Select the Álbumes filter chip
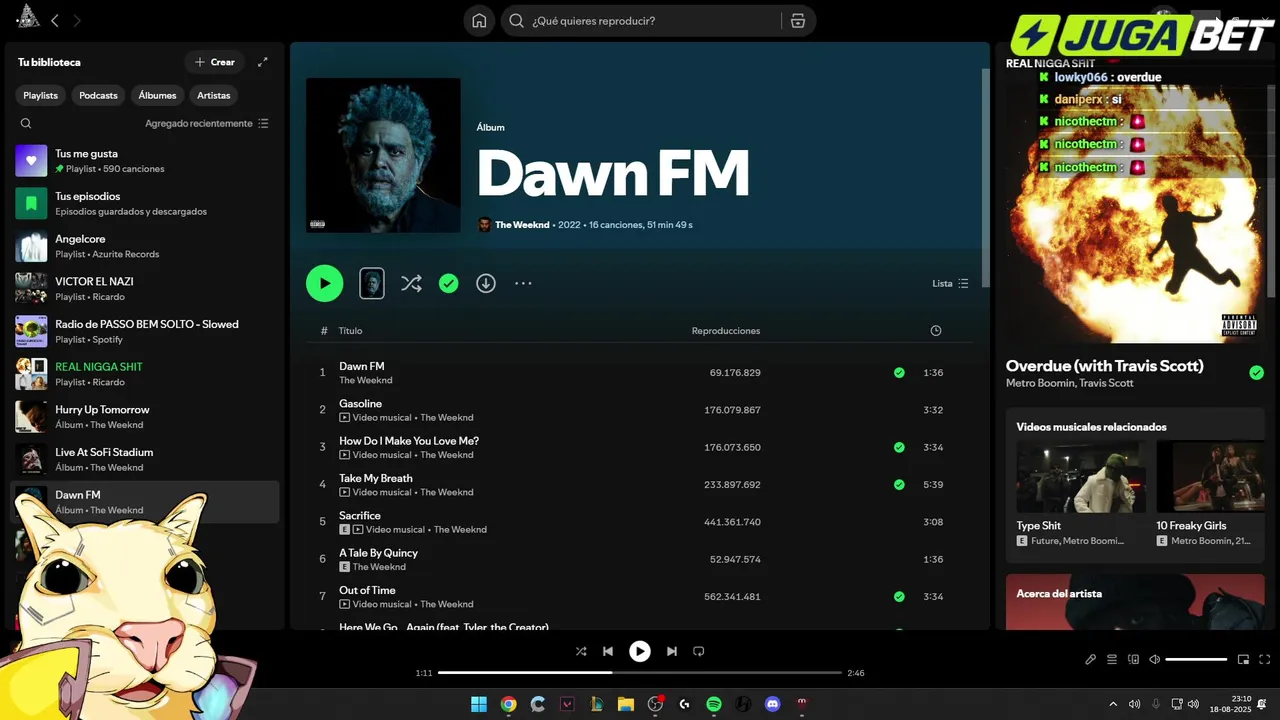Image resolution: width=1280 pixels, height=720 pixels. point(157,96)
